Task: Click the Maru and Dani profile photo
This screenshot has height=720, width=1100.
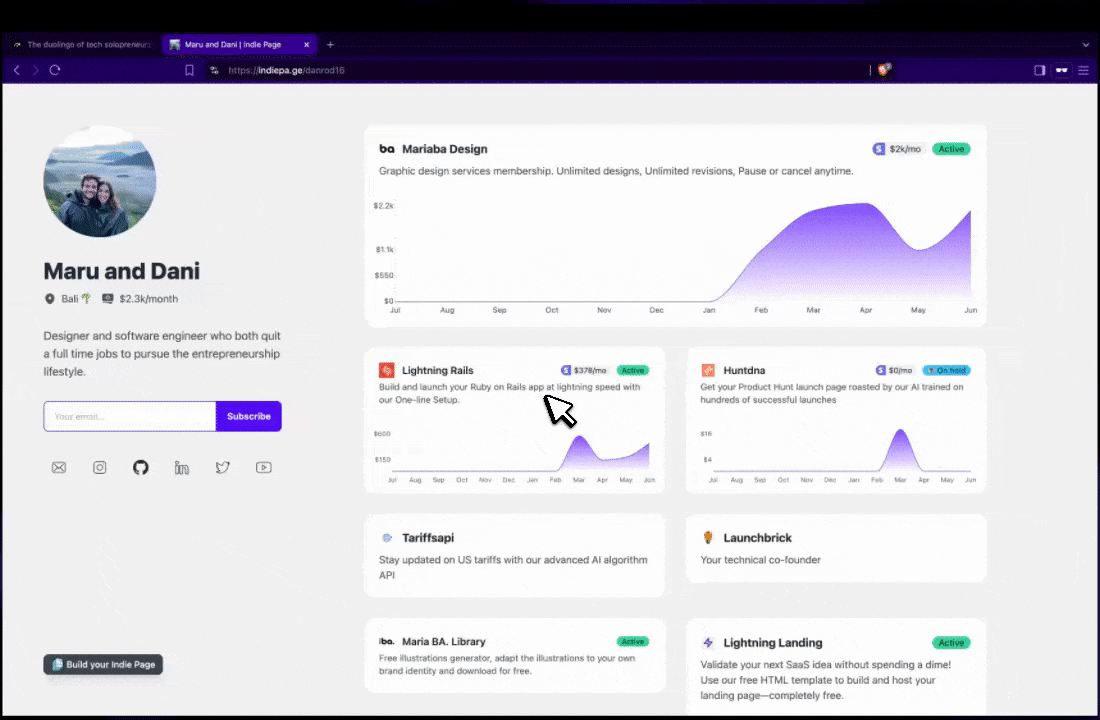Action: [x=100, y=182]
